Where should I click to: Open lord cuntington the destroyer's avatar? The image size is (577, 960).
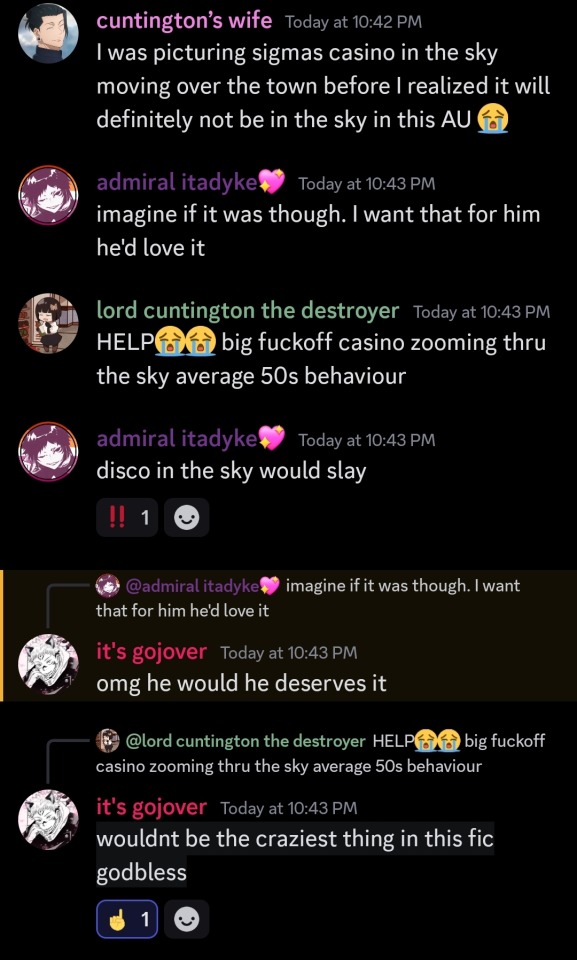[48, 323]
